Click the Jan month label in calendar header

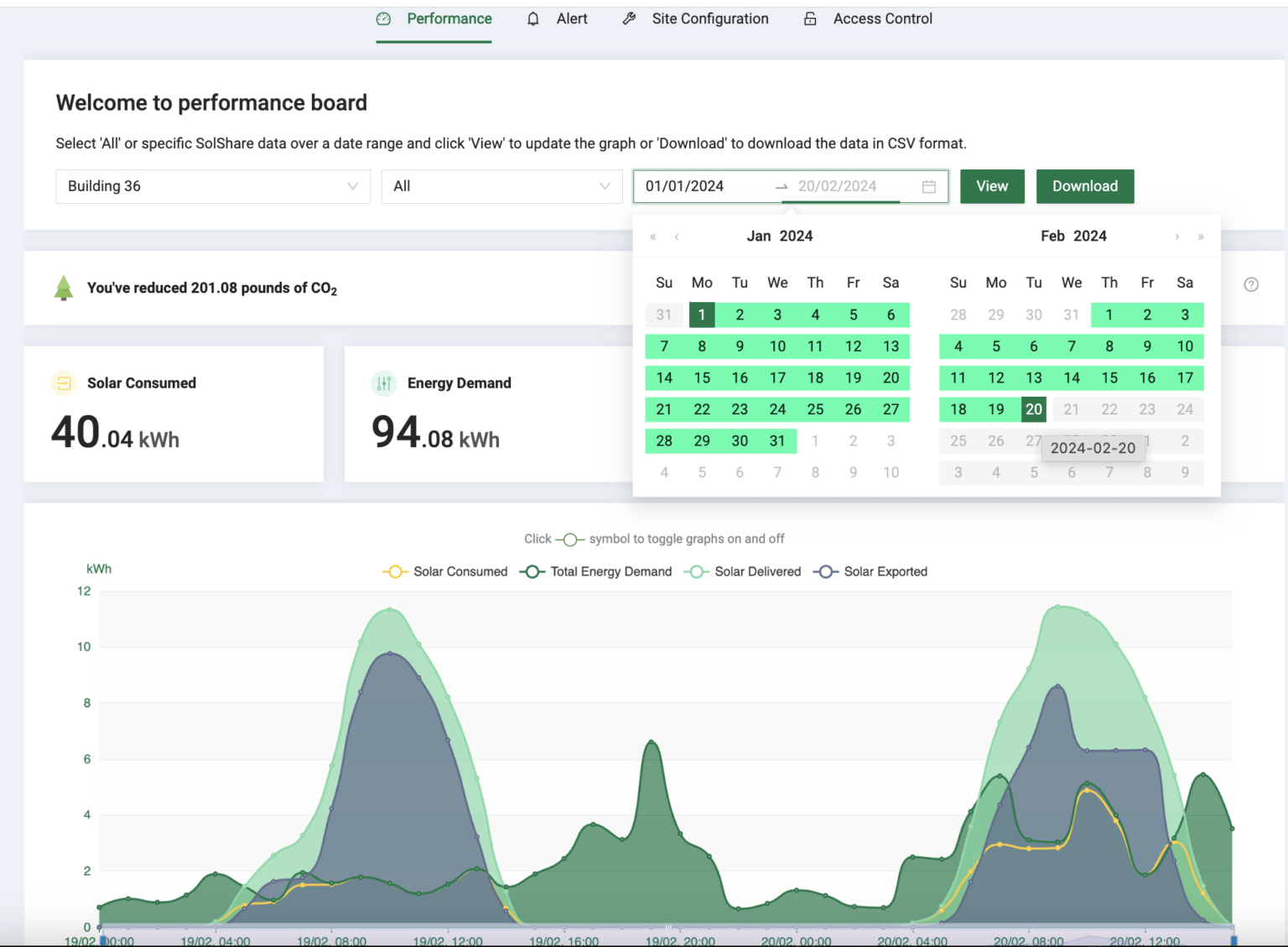coord(758,237)
